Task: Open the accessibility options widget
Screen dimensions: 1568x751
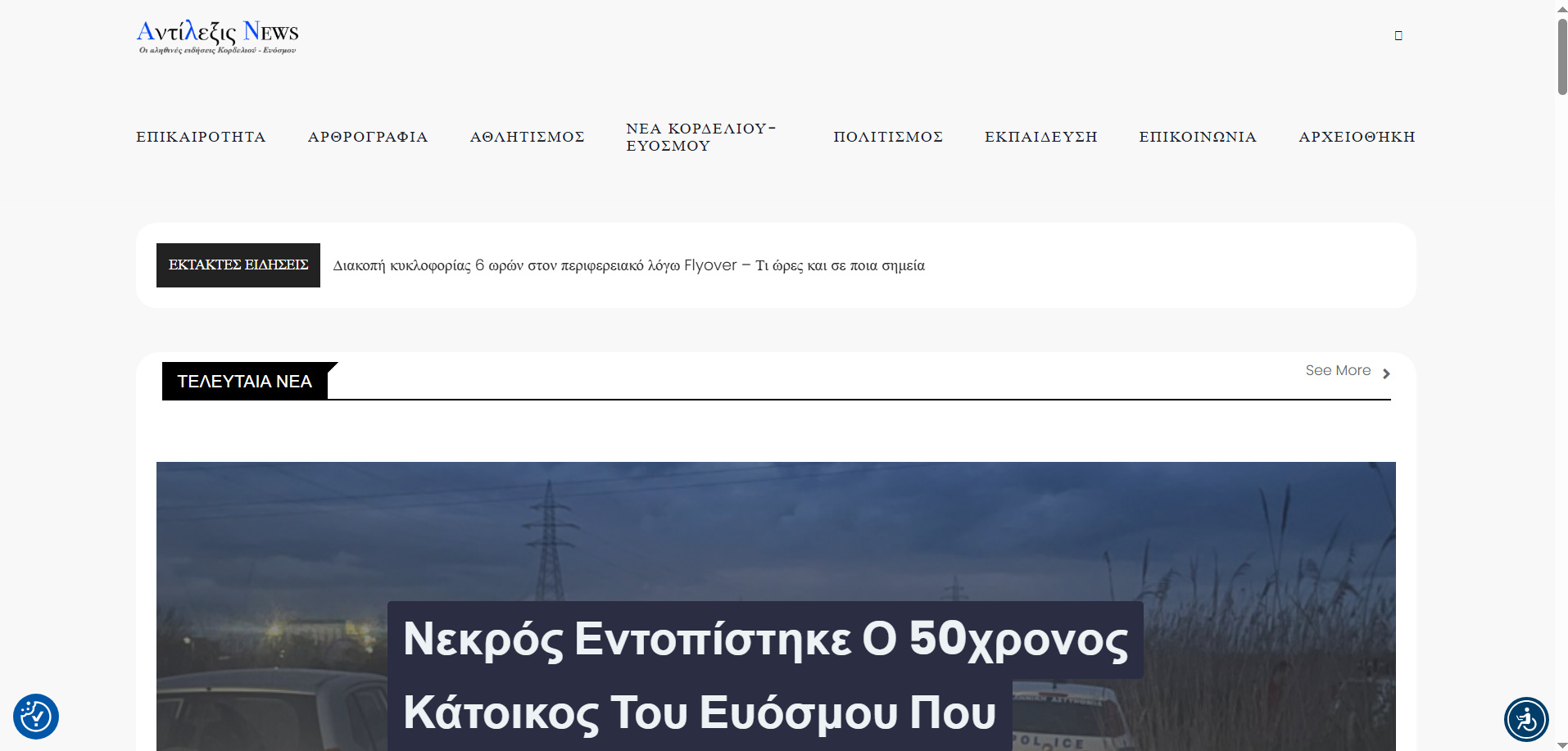Action: (x=1525, y=719)
